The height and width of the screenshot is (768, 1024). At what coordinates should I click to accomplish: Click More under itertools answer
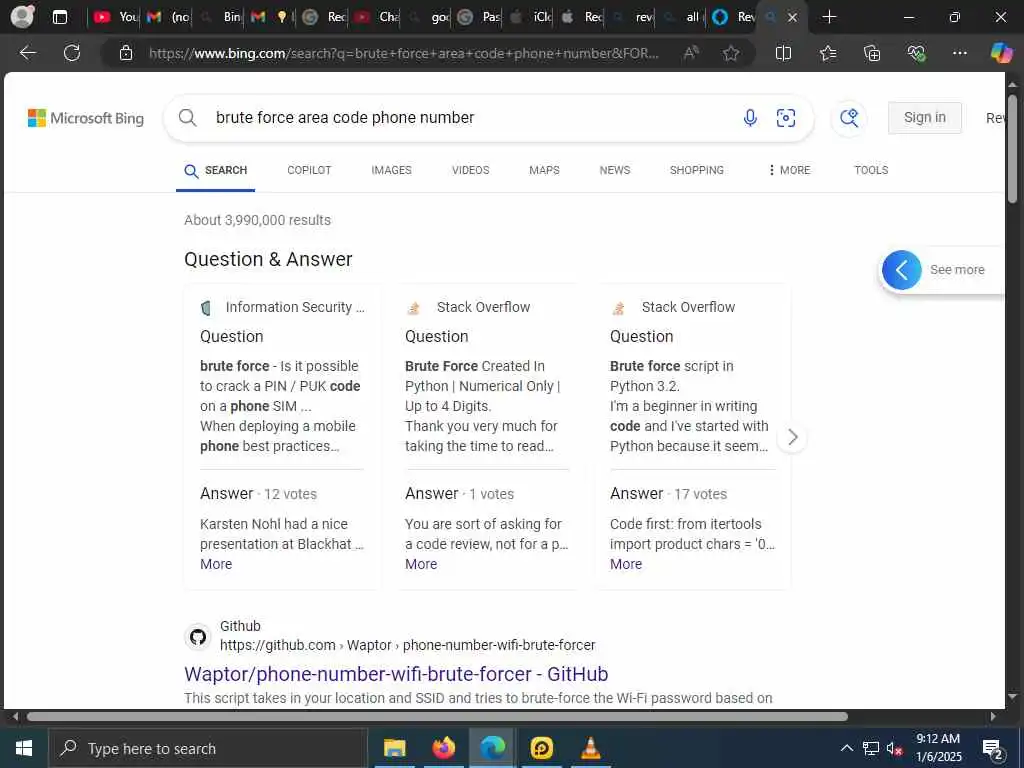(x=626, y=564)
